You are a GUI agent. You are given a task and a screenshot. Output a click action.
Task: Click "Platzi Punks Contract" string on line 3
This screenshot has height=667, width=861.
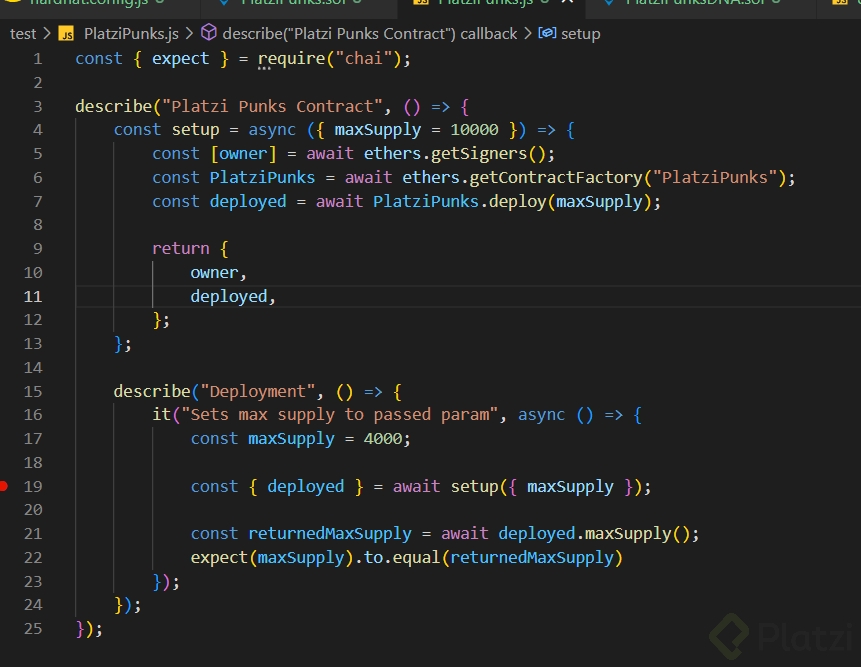click(x=272, y=107)
